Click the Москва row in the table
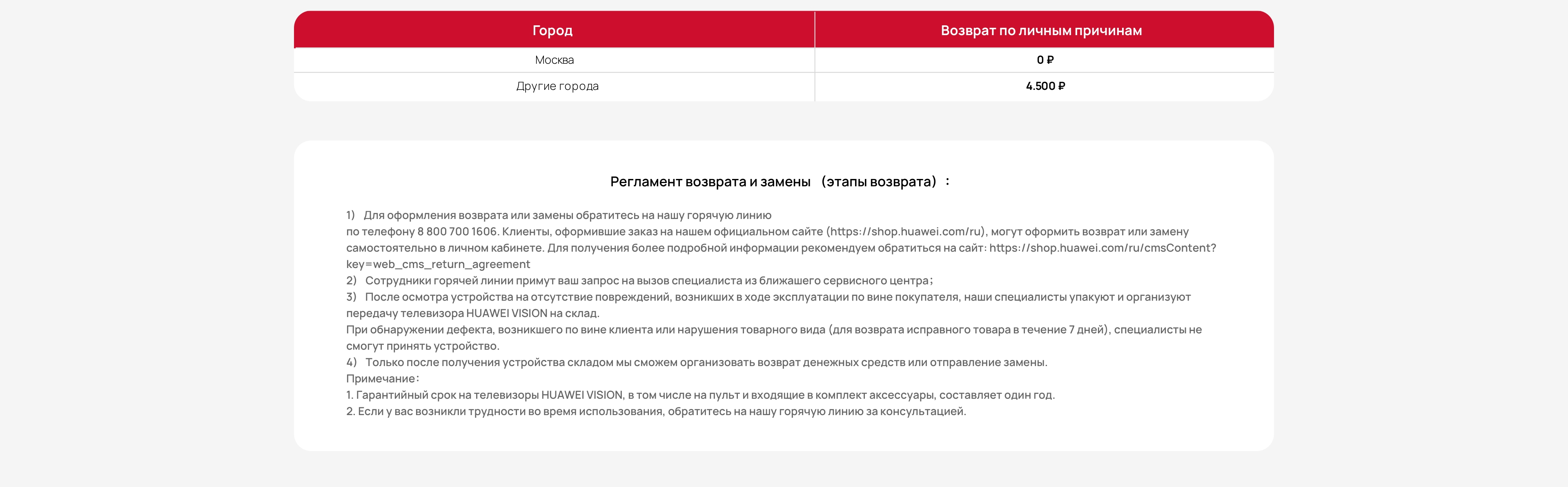This screenshot has width=1568, height=487. 554,60
